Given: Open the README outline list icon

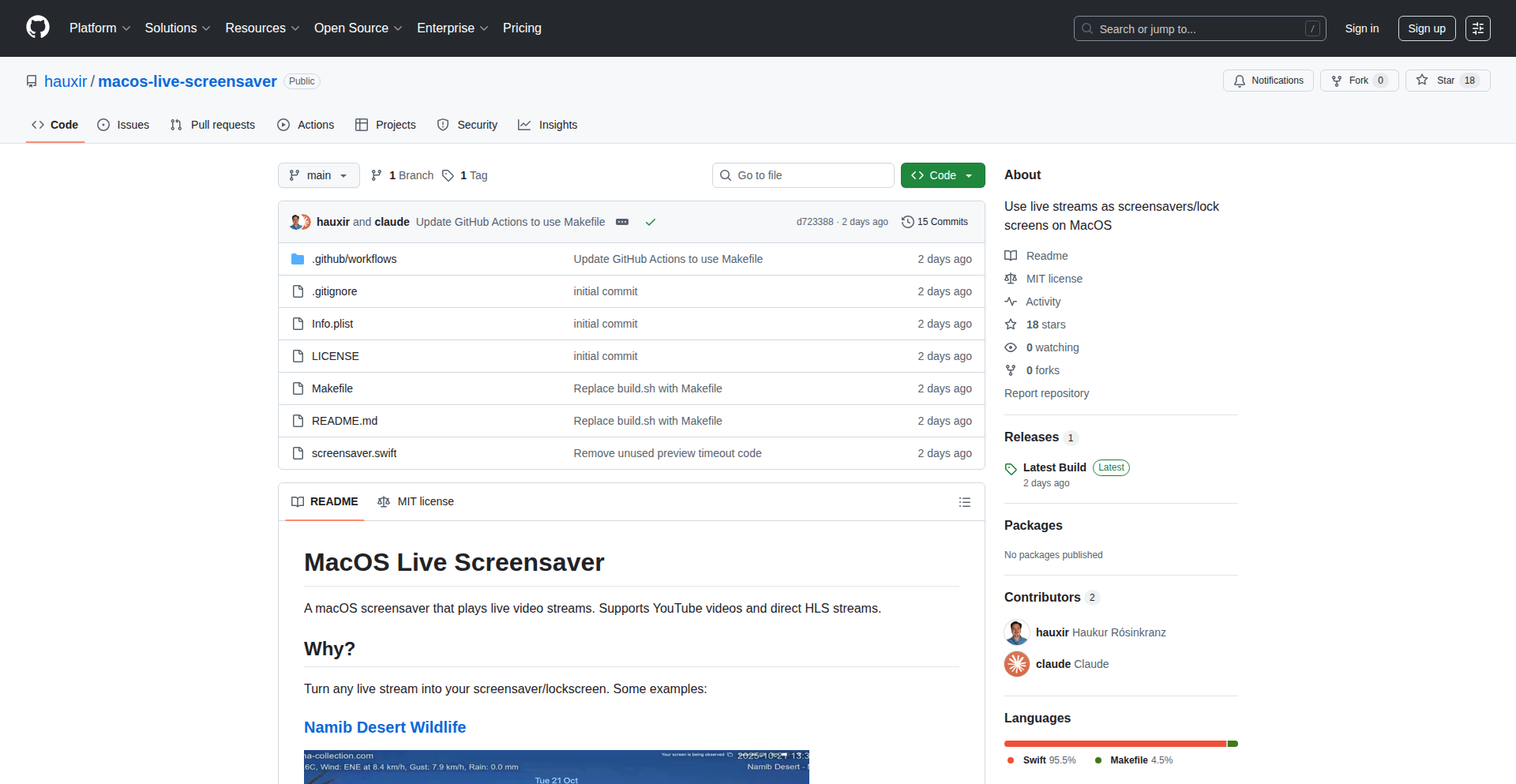Looking at the screenshot, I should pos(964,502).
